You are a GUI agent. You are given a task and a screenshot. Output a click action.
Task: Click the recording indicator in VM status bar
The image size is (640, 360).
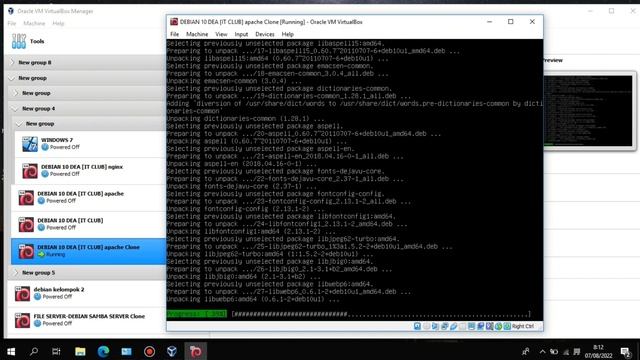(480, 326)
